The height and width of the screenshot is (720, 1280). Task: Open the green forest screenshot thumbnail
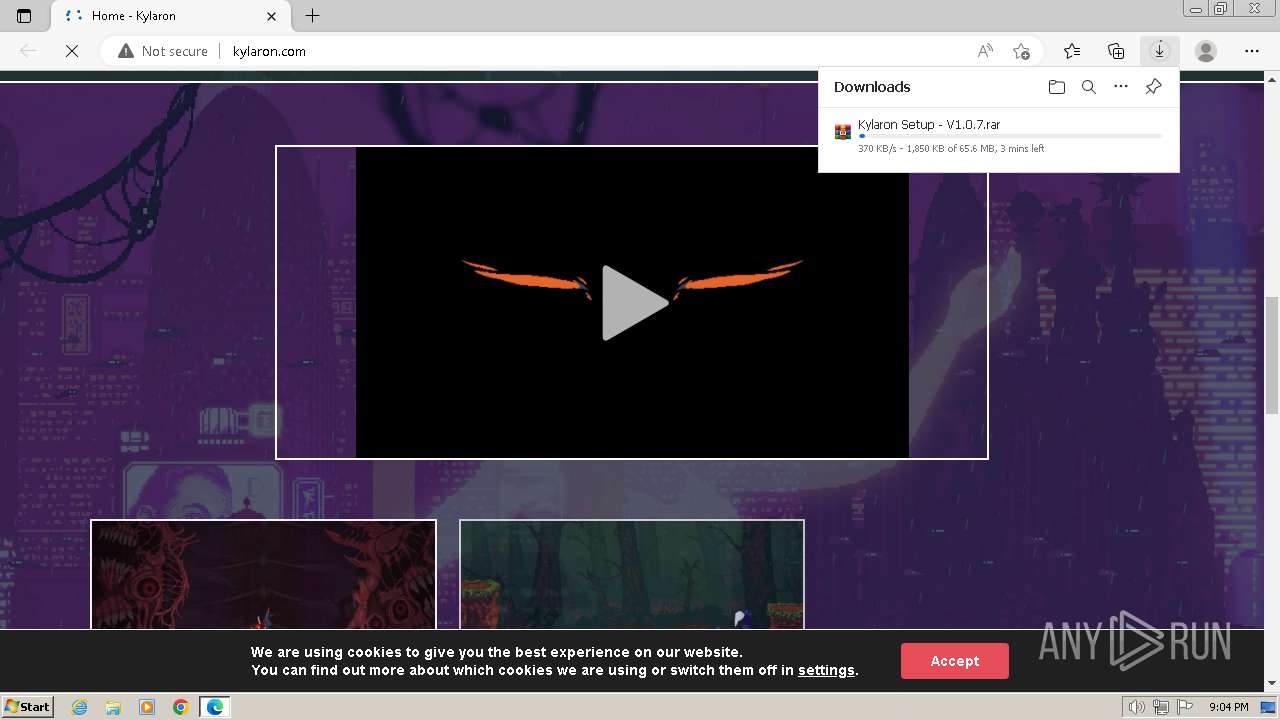click(632, 574)
